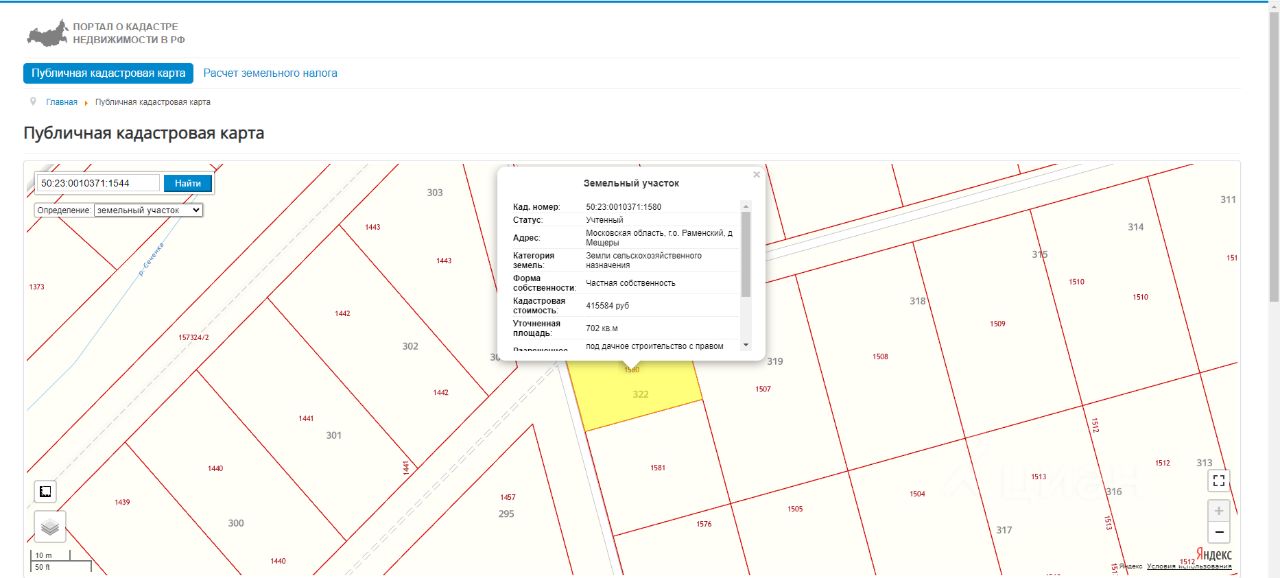Click house number 301 on map

334,436
